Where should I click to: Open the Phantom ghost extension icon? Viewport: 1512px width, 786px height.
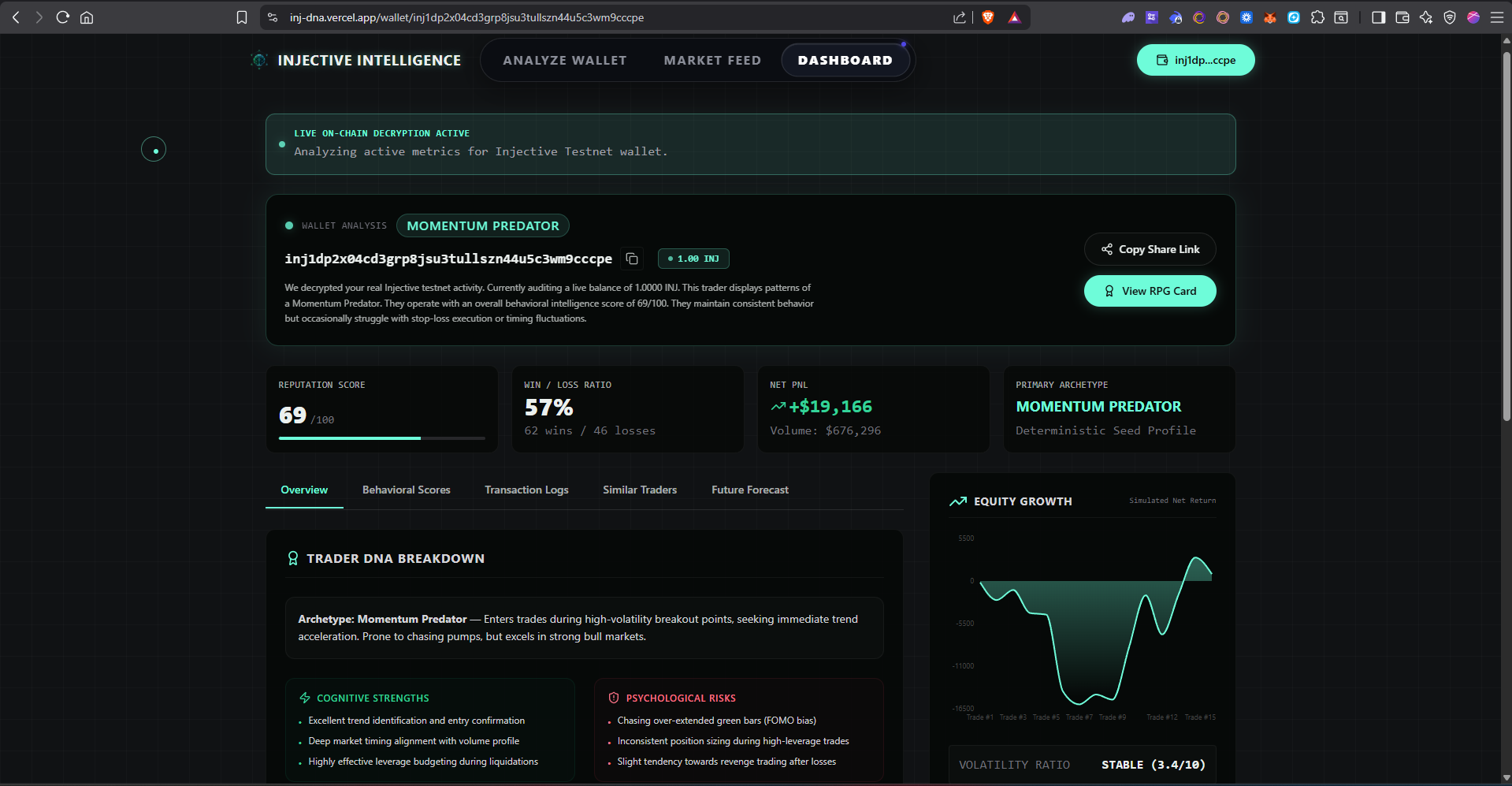point(1128,17)
